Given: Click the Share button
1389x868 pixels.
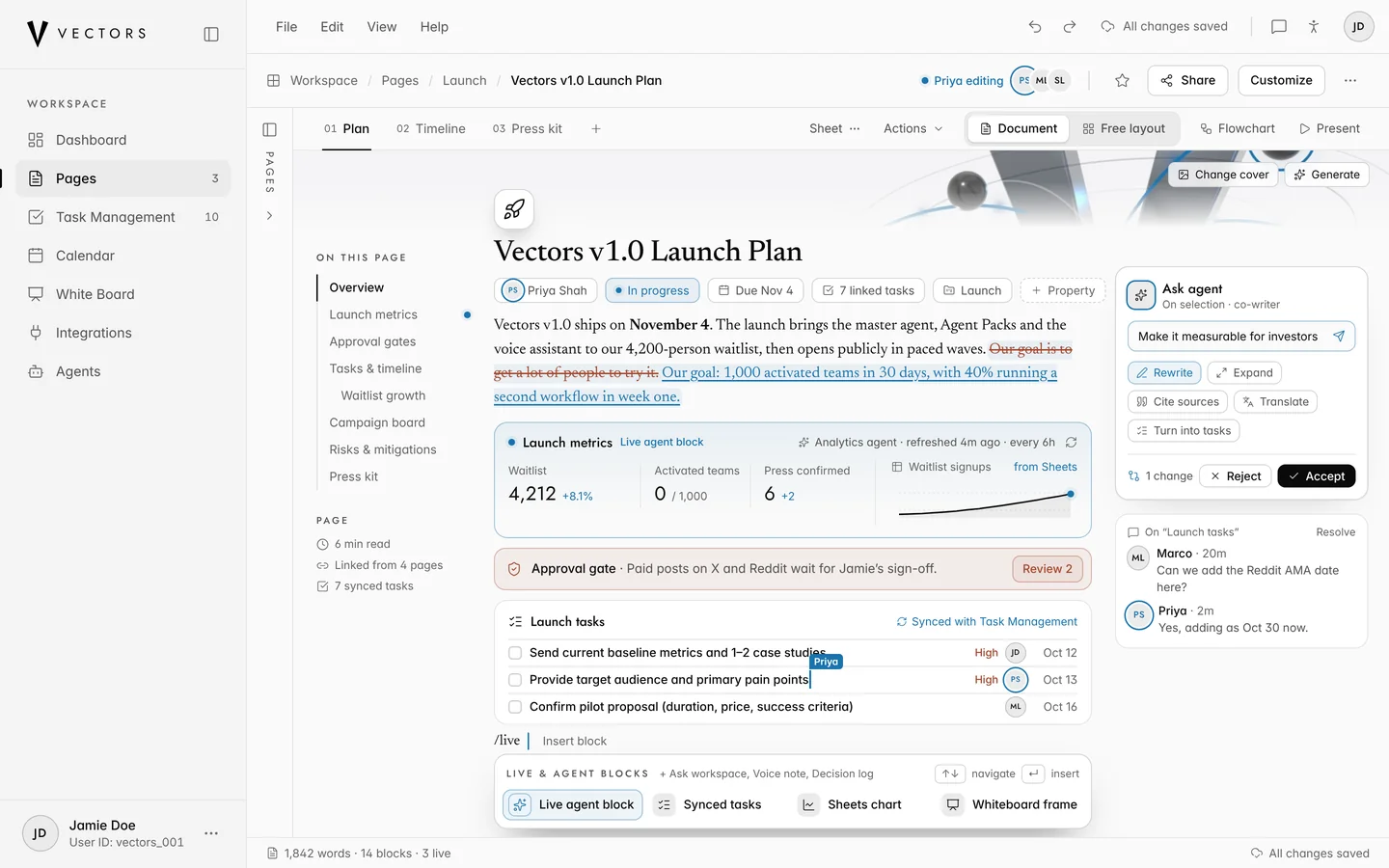Looking at the screenshot, I should 1187,81.
